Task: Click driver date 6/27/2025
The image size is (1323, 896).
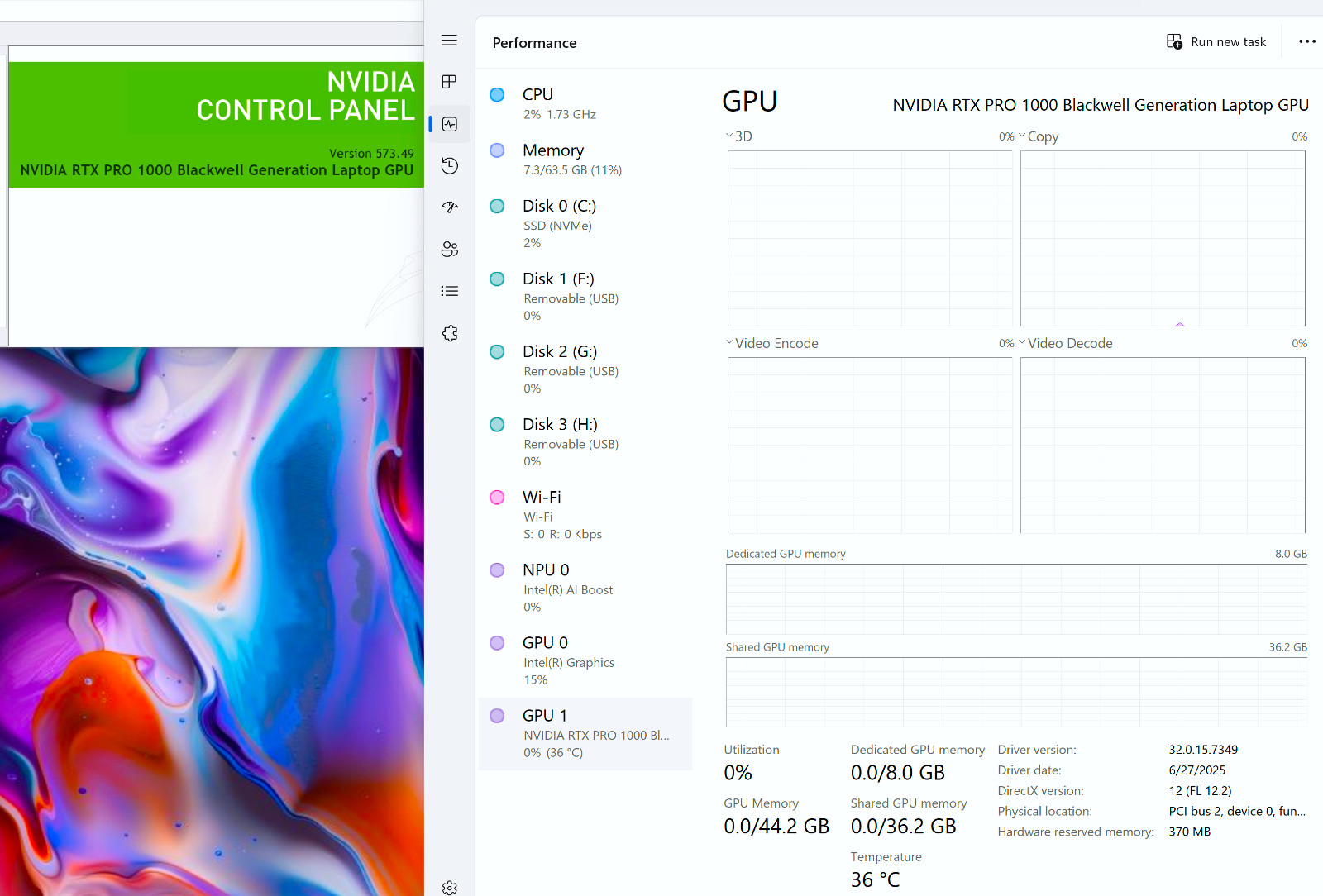Action: [x=1197, y=770]
